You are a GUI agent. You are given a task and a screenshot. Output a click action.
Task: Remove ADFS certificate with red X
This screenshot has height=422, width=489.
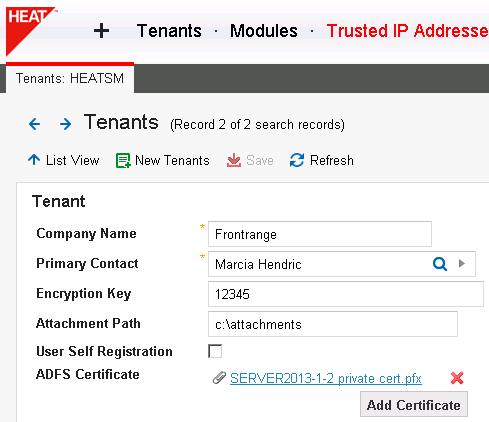pos(457,378)
